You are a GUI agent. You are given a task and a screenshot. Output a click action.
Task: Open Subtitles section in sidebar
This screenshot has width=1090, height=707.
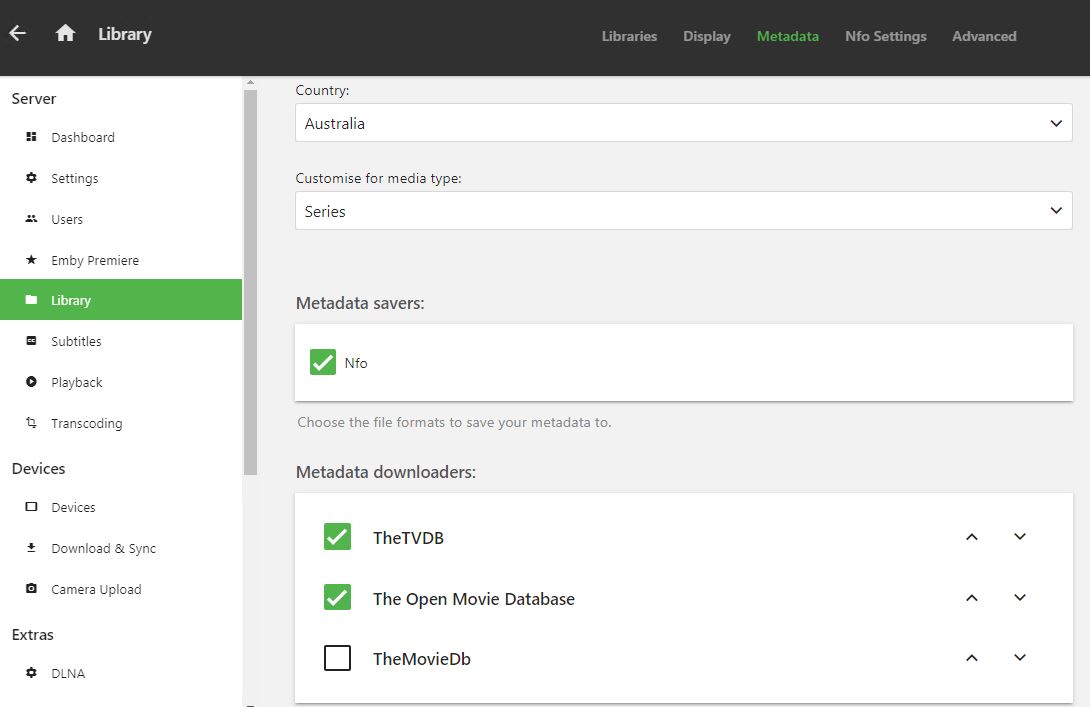[76, 341]
